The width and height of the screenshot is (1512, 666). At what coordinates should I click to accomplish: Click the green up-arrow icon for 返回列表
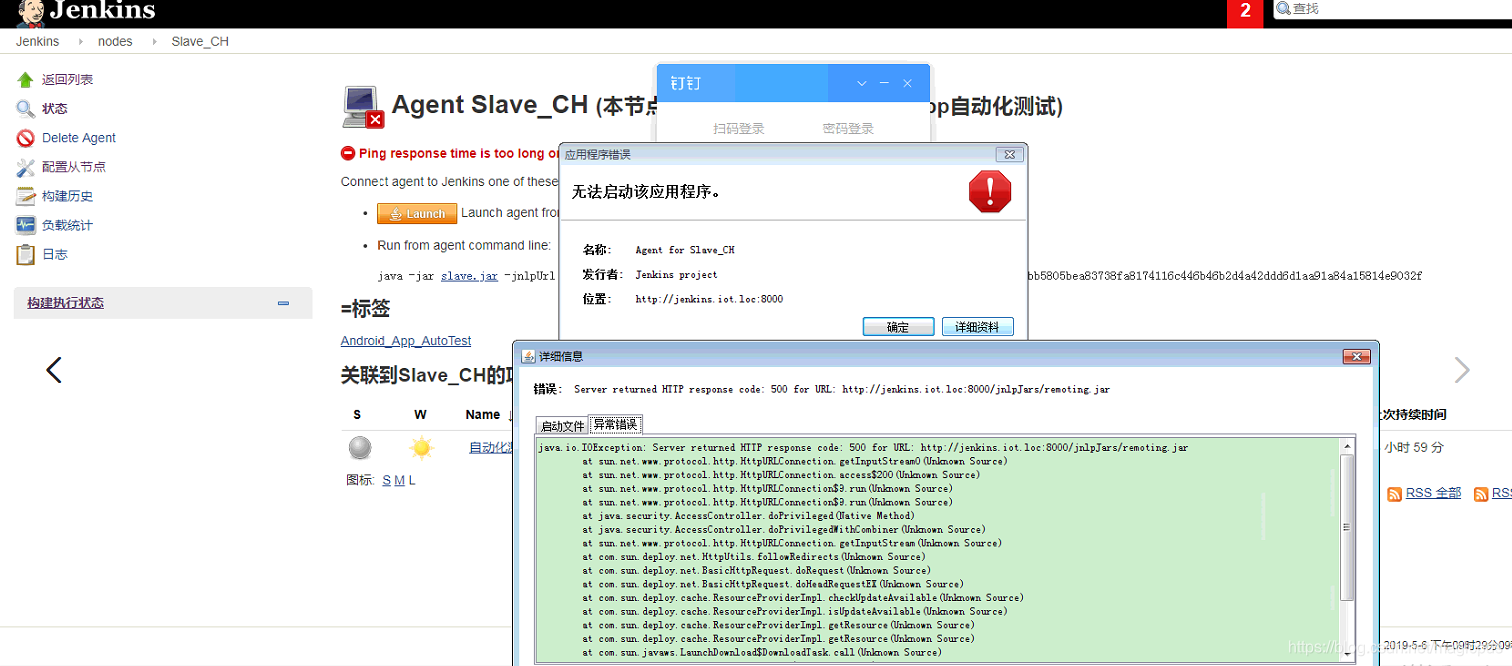pyautogui.click(x=25, y=80)
